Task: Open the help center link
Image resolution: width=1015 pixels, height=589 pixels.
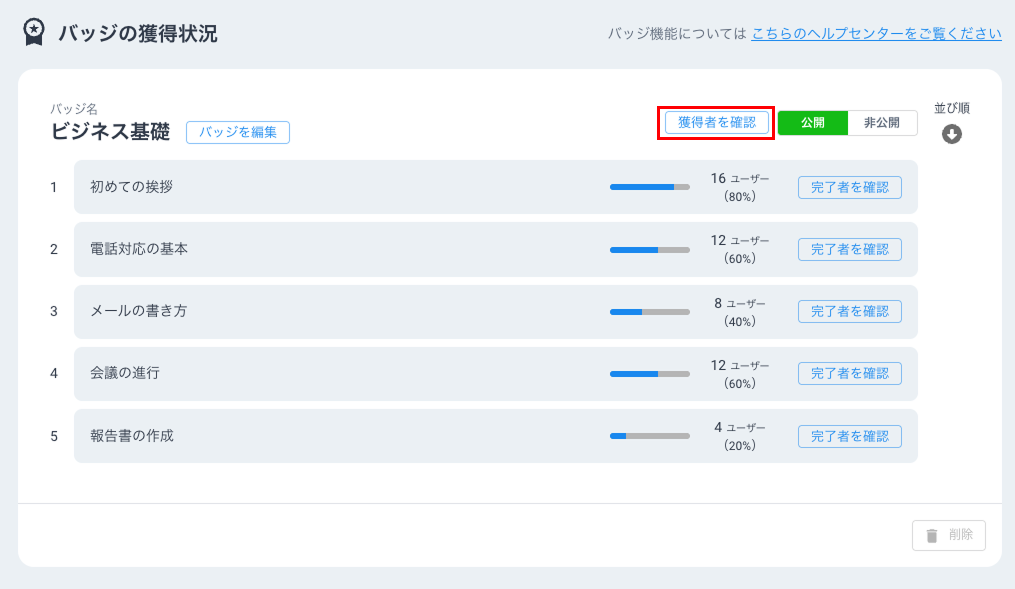Action: click(x=876, y=33)
